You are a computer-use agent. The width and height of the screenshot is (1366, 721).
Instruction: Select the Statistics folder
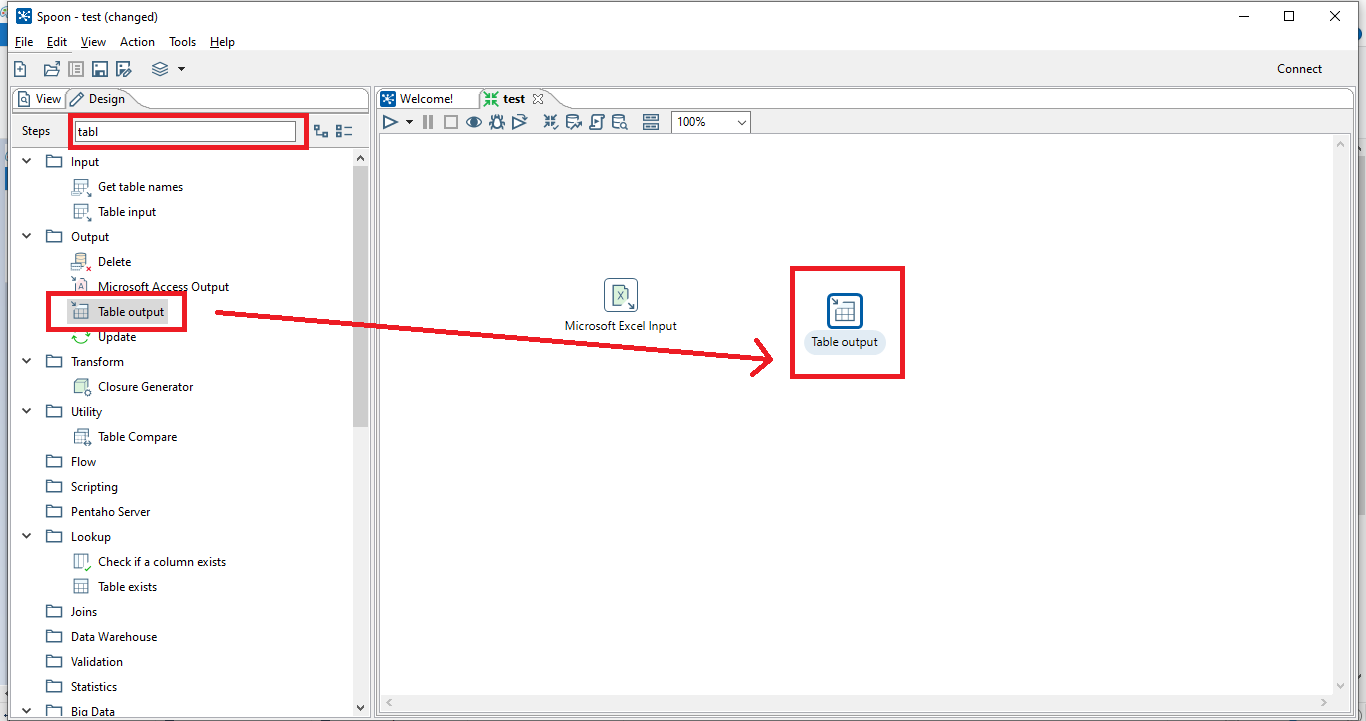[x=93, y=687]
